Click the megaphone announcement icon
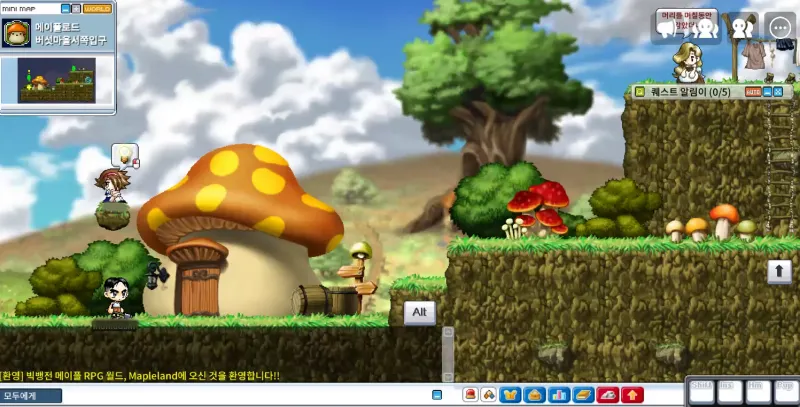The image size is (800, 407). click(667, 29)
